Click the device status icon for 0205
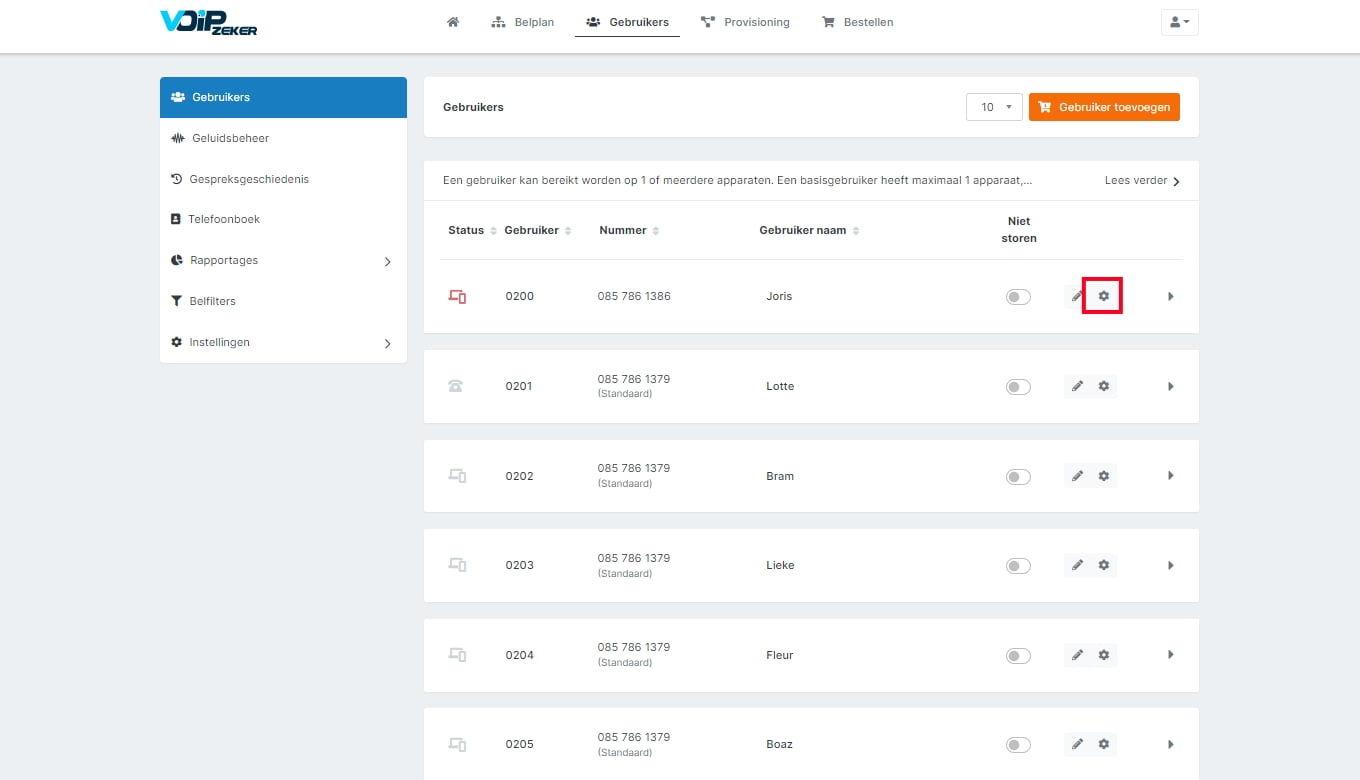 point(457,744)
